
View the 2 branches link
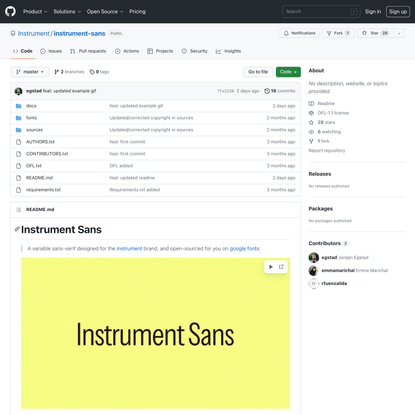coord(69,72)
